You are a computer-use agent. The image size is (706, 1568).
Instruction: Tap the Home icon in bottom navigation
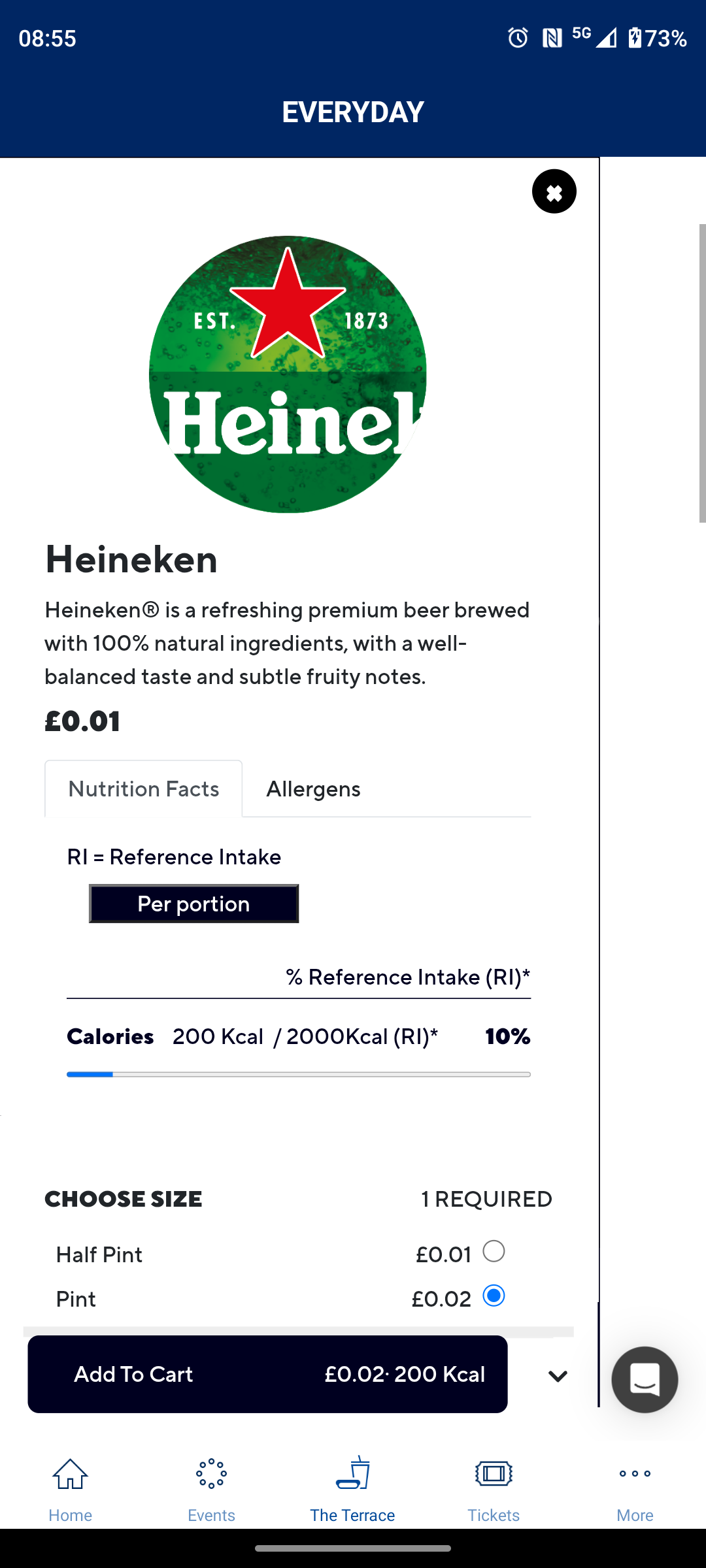point(71,1474)
